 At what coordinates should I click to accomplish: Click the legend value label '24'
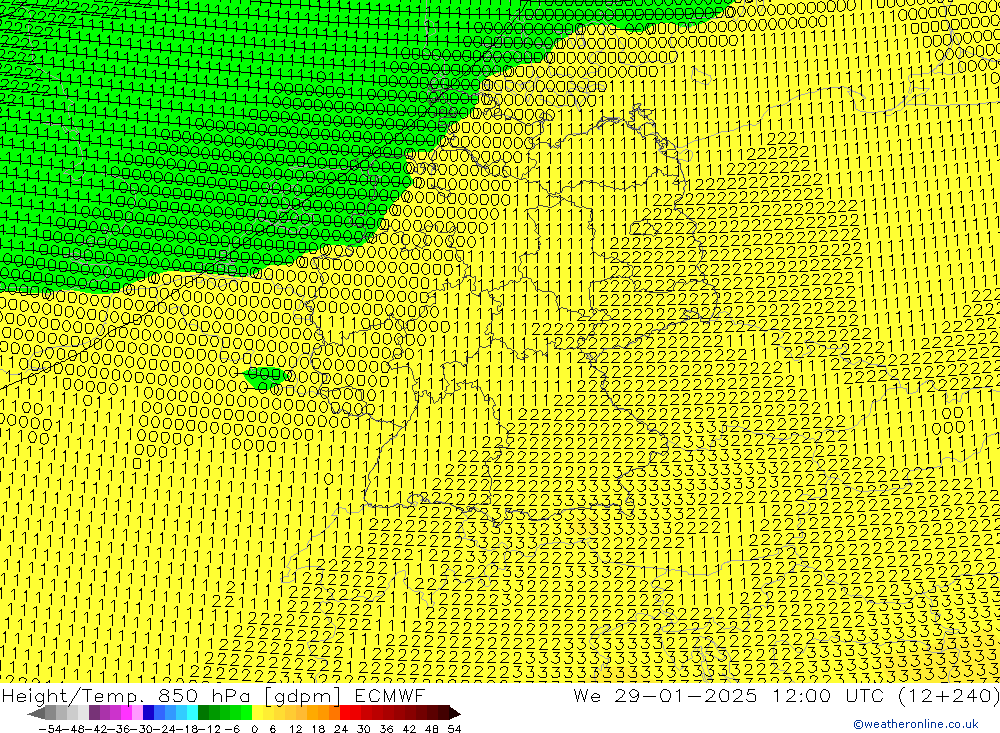point(341,729)
